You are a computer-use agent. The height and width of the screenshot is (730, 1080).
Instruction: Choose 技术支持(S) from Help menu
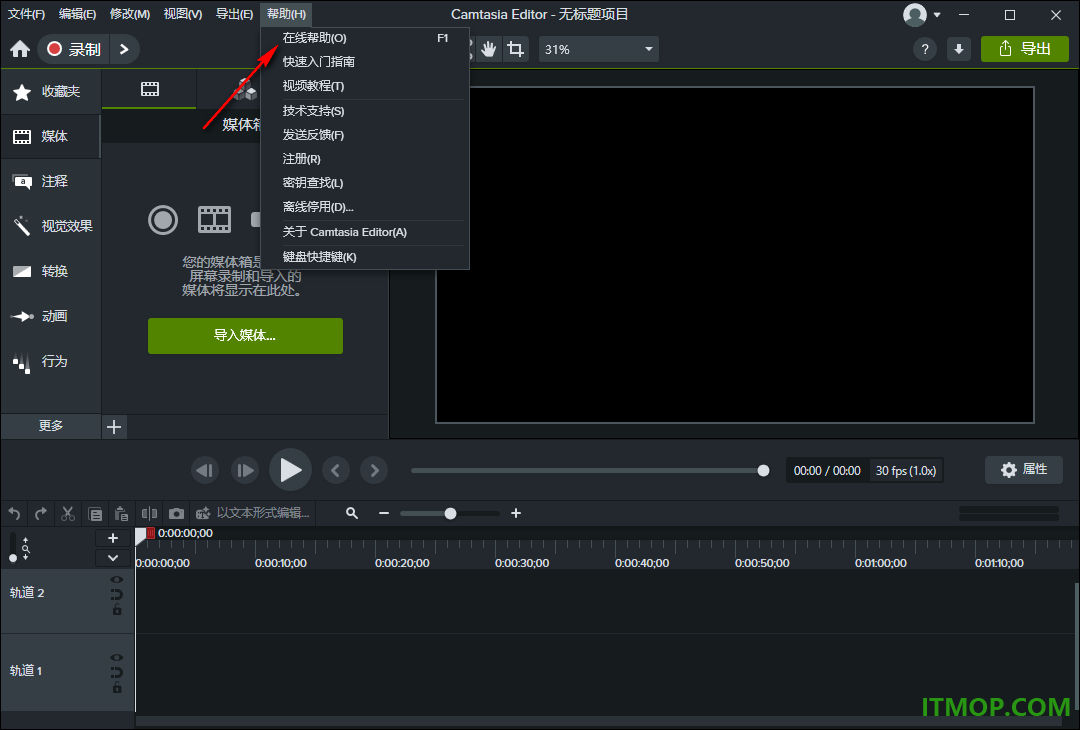click(x=365, y=111)
